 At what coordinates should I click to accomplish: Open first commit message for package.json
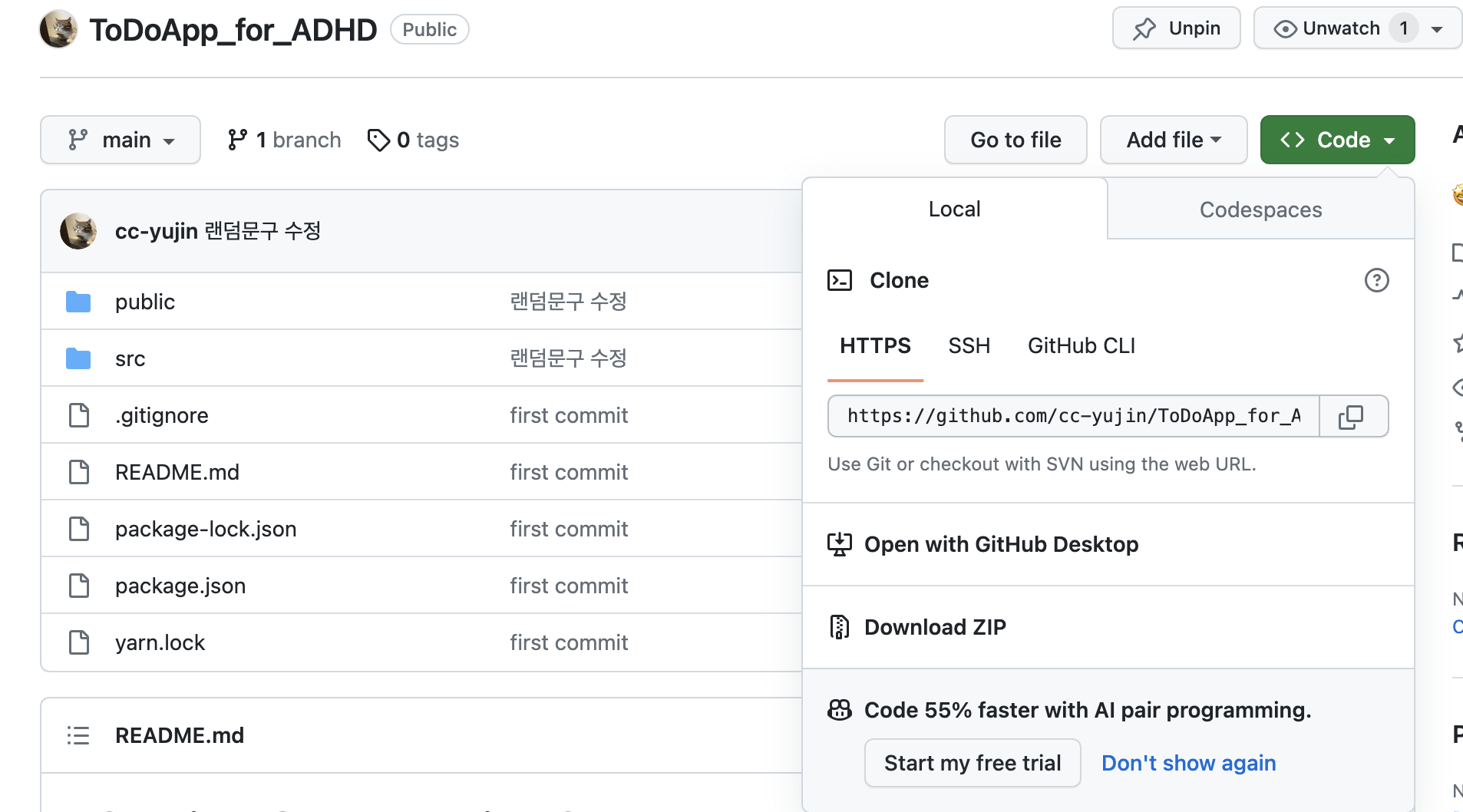coord(569,586)
